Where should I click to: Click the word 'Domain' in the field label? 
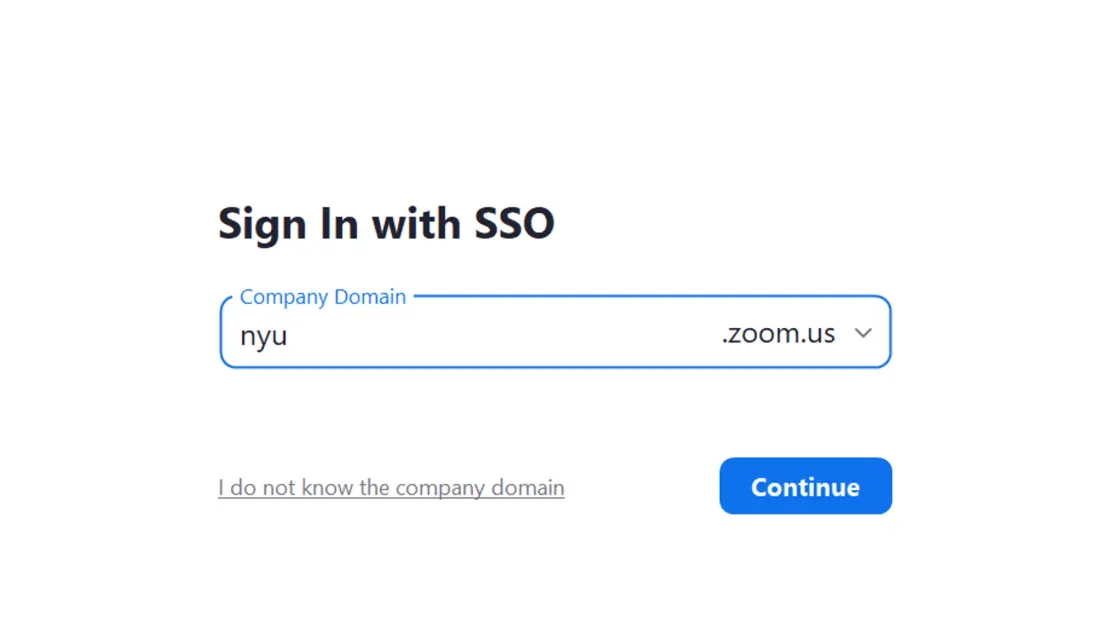(x=370, y=297)
